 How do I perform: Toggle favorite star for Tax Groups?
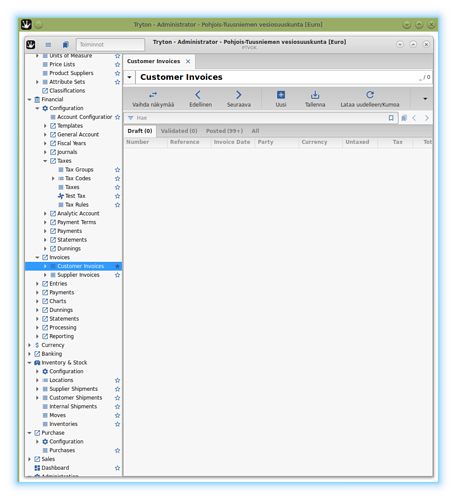coord(117,170)
